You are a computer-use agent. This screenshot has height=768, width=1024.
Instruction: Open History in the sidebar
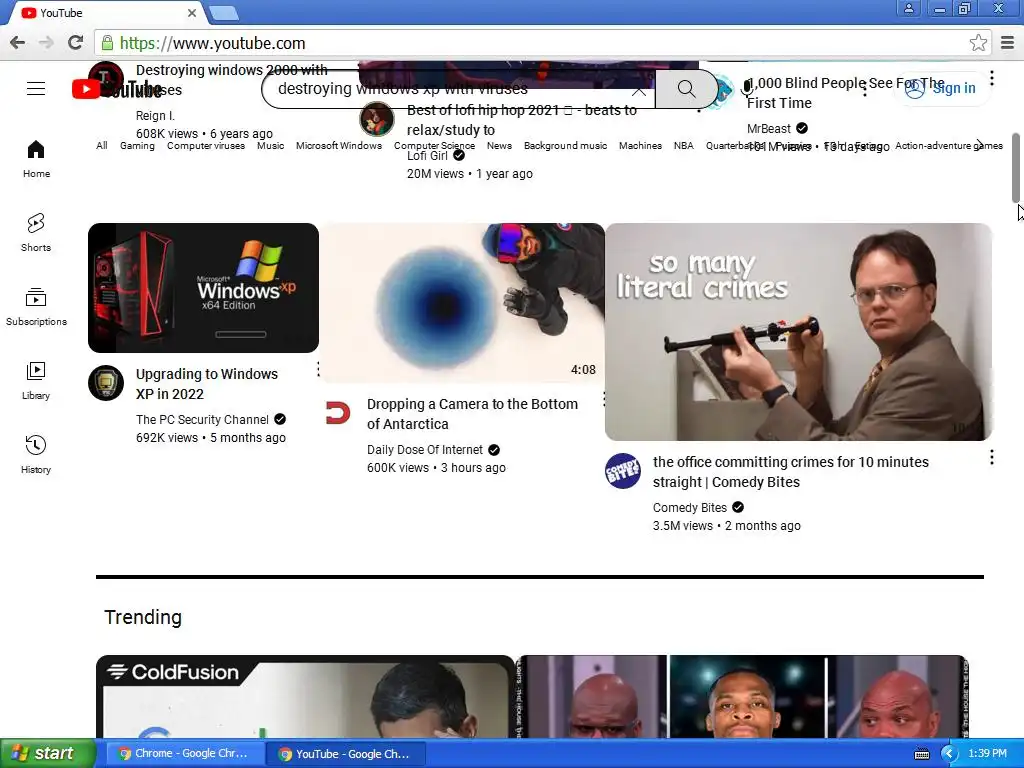36,455
